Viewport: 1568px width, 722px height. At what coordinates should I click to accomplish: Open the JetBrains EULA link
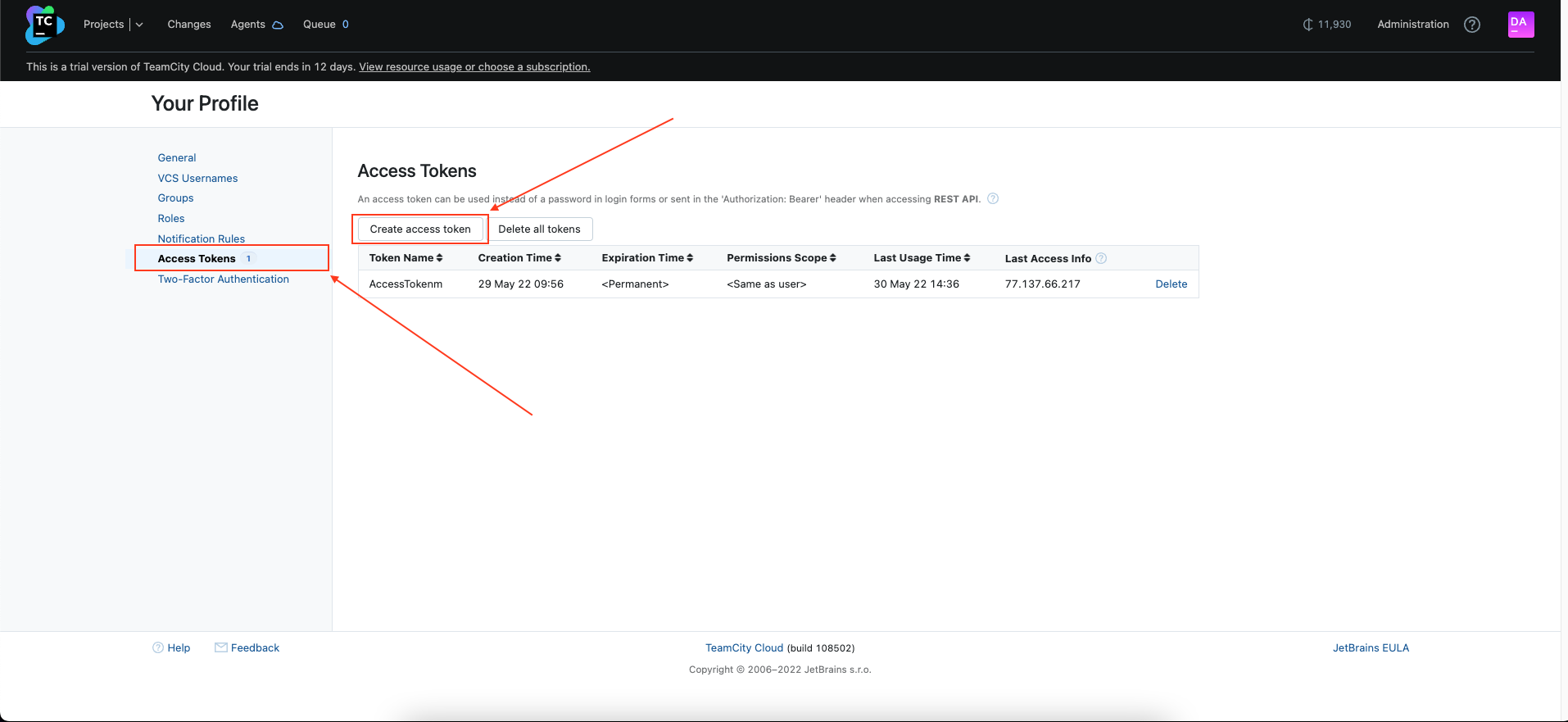point(1371,648)
